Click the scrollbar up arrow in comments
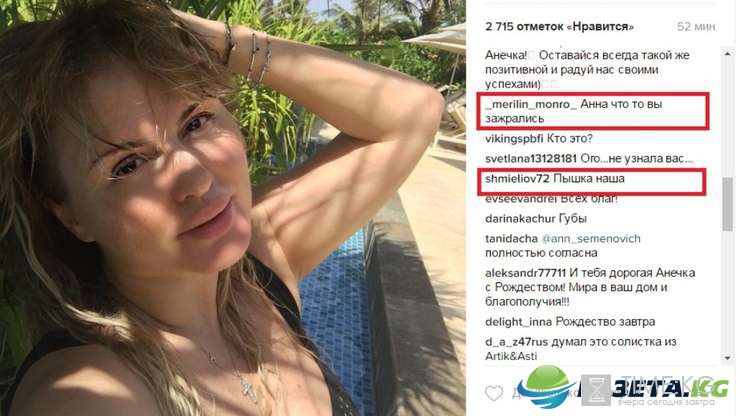Image resolution: width=736 pixels, height=416 pixels. tap(728, 54)
